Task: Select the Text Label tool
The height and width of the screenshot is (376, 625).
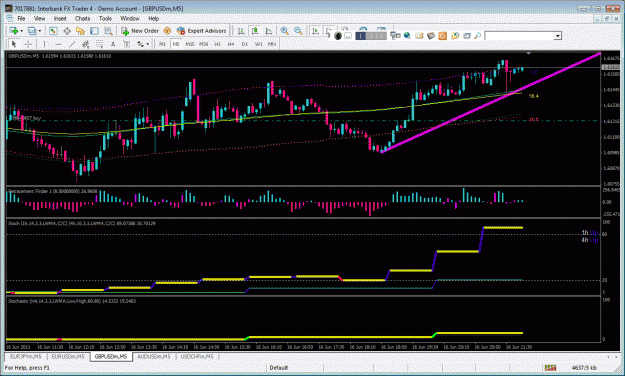Action: (127, 44)
